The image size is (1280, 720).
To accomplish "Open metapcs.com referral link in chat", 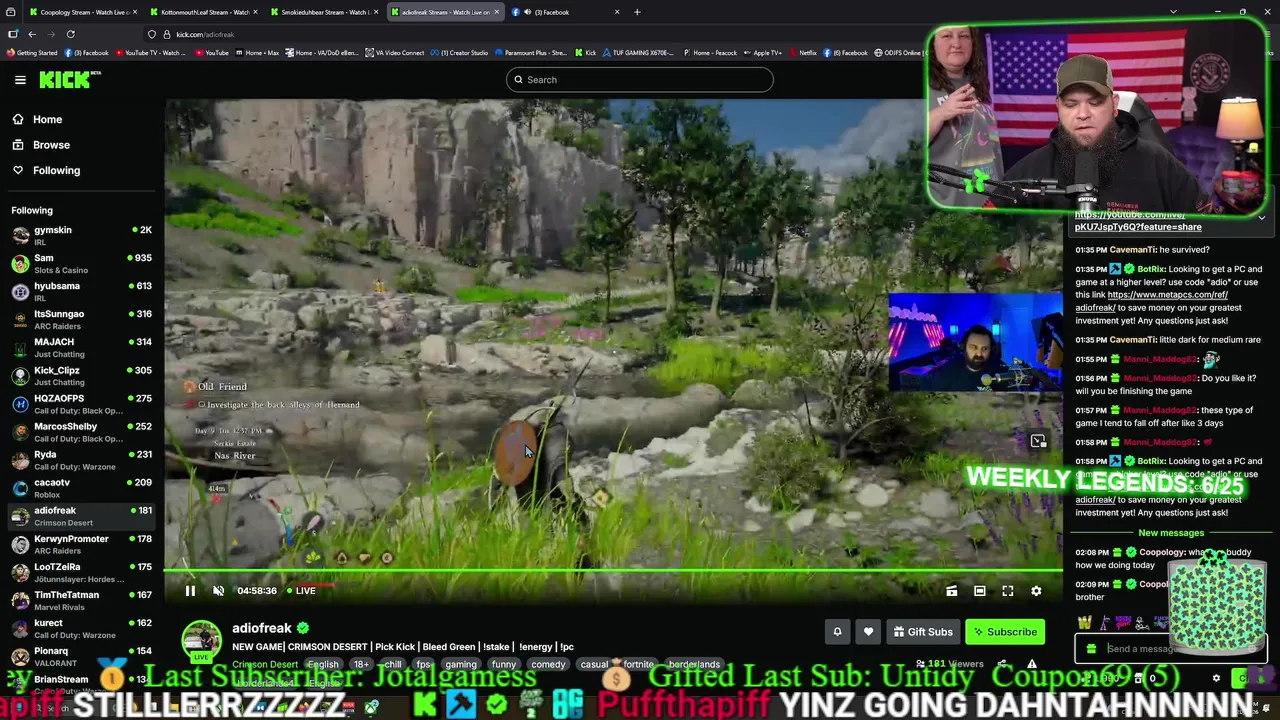I will 1152,301.
